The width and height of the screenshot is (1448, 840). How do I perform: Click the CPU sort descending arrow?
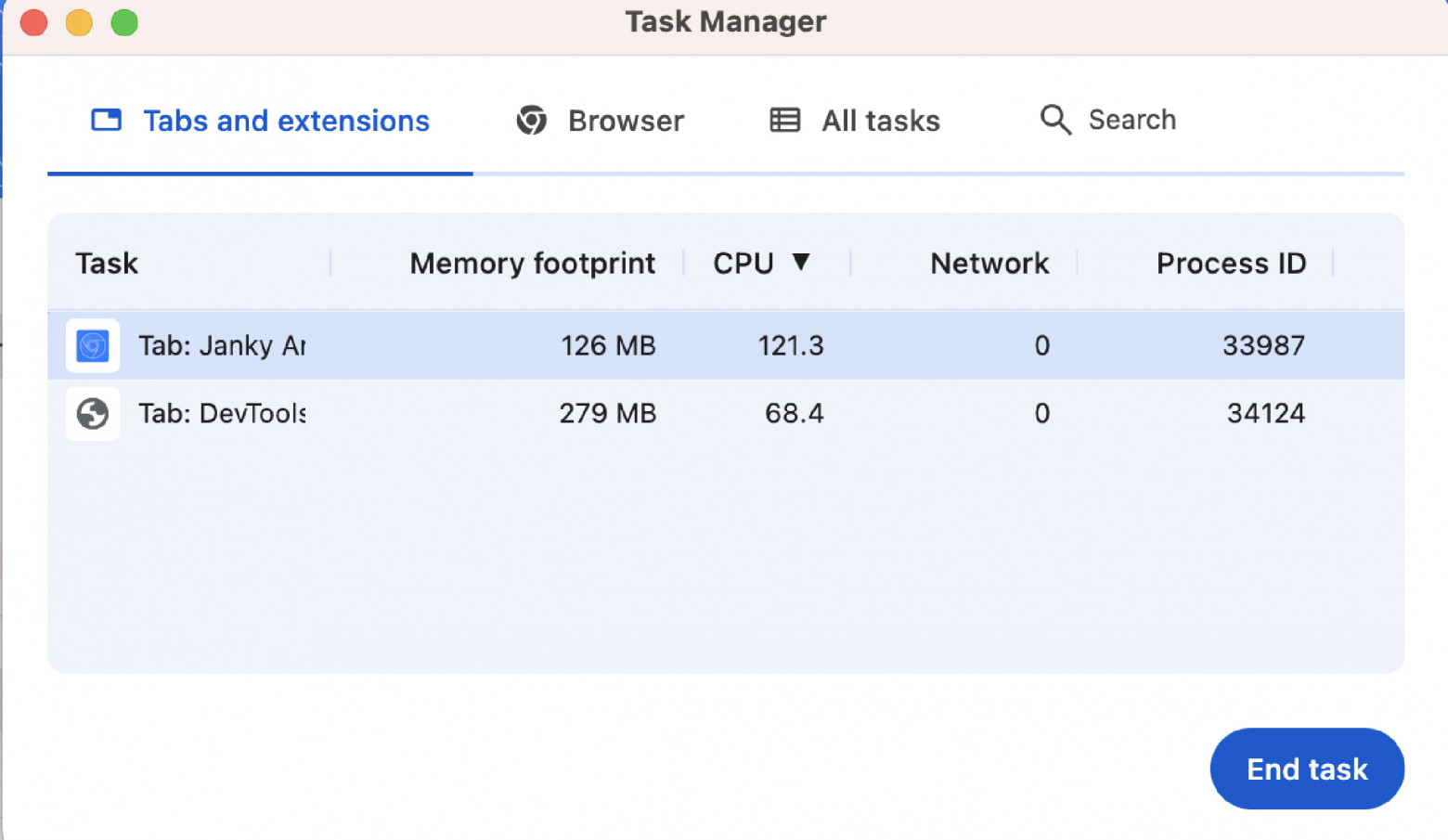(801, 262)
